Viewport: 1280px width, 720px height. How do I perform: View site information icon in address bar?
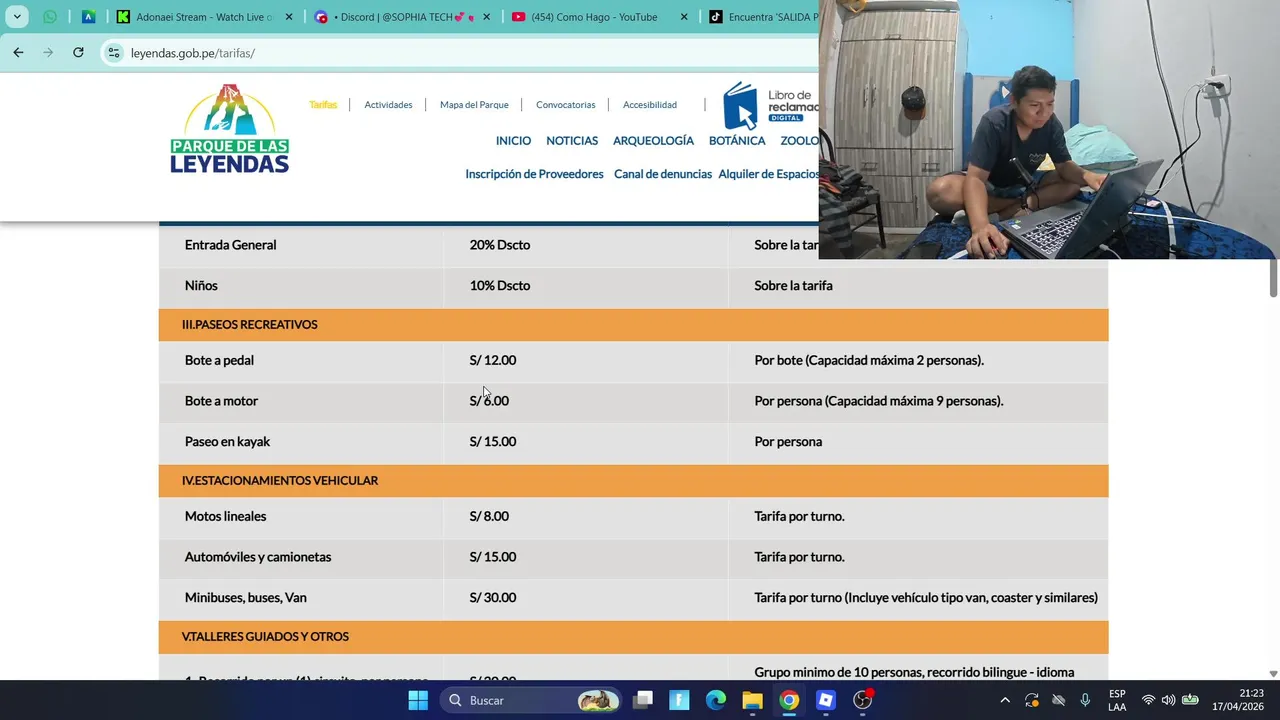tap(114, 53)
